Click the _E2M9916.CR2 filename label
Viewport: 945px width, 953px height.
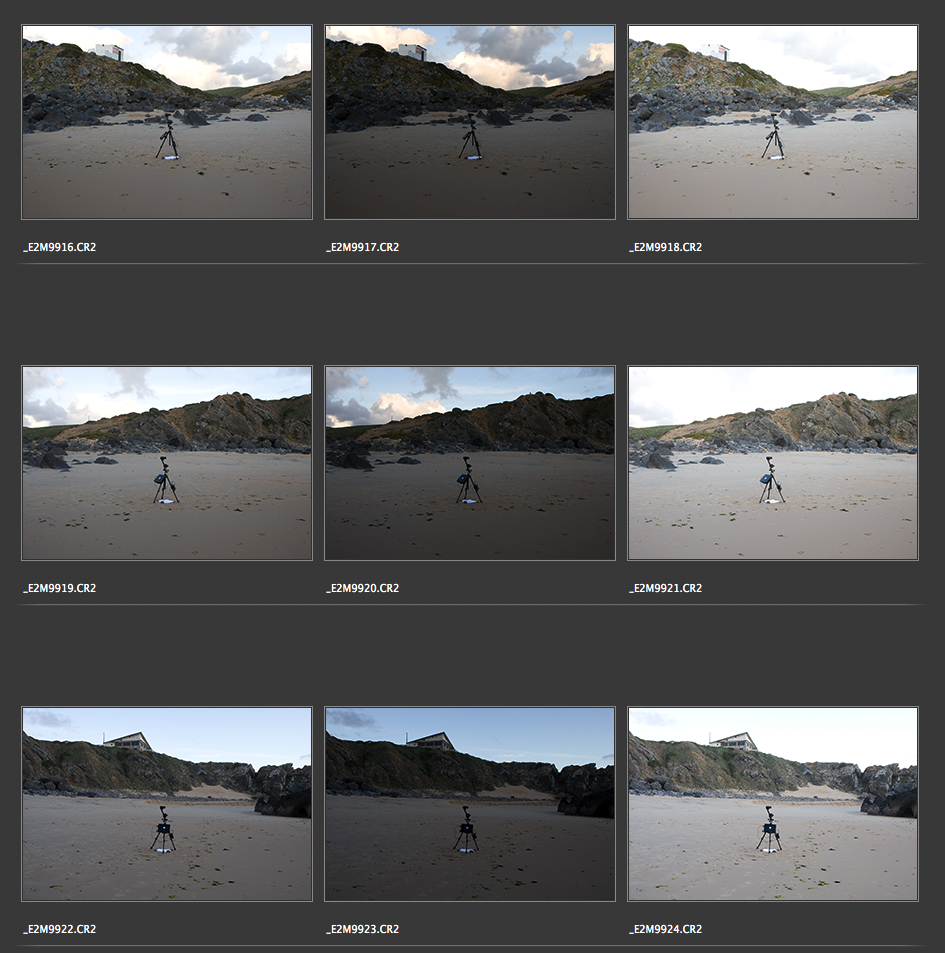pyautogui.click(x=60, y=247)
